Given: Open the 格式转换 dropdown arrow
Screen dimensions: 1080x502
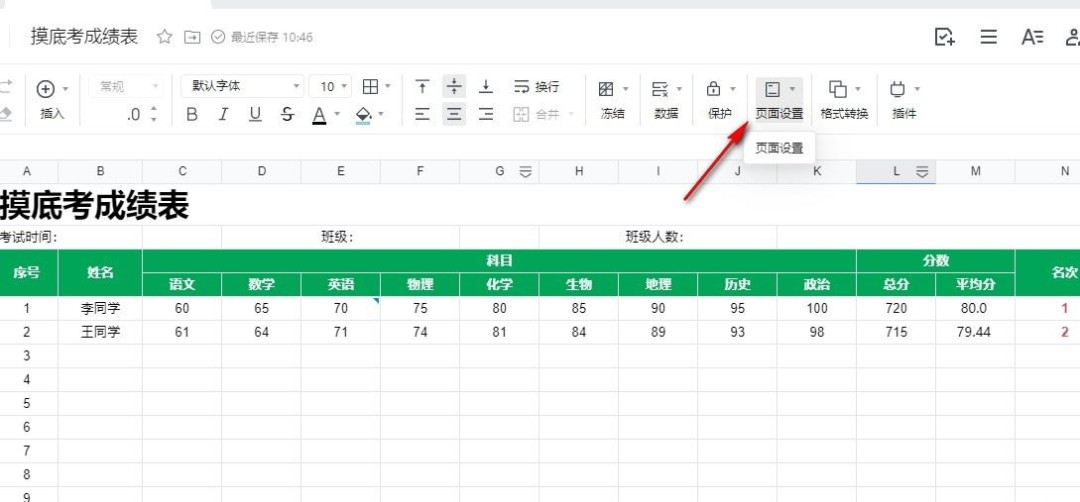Looking at the screenshot, I should coord(858,89).
